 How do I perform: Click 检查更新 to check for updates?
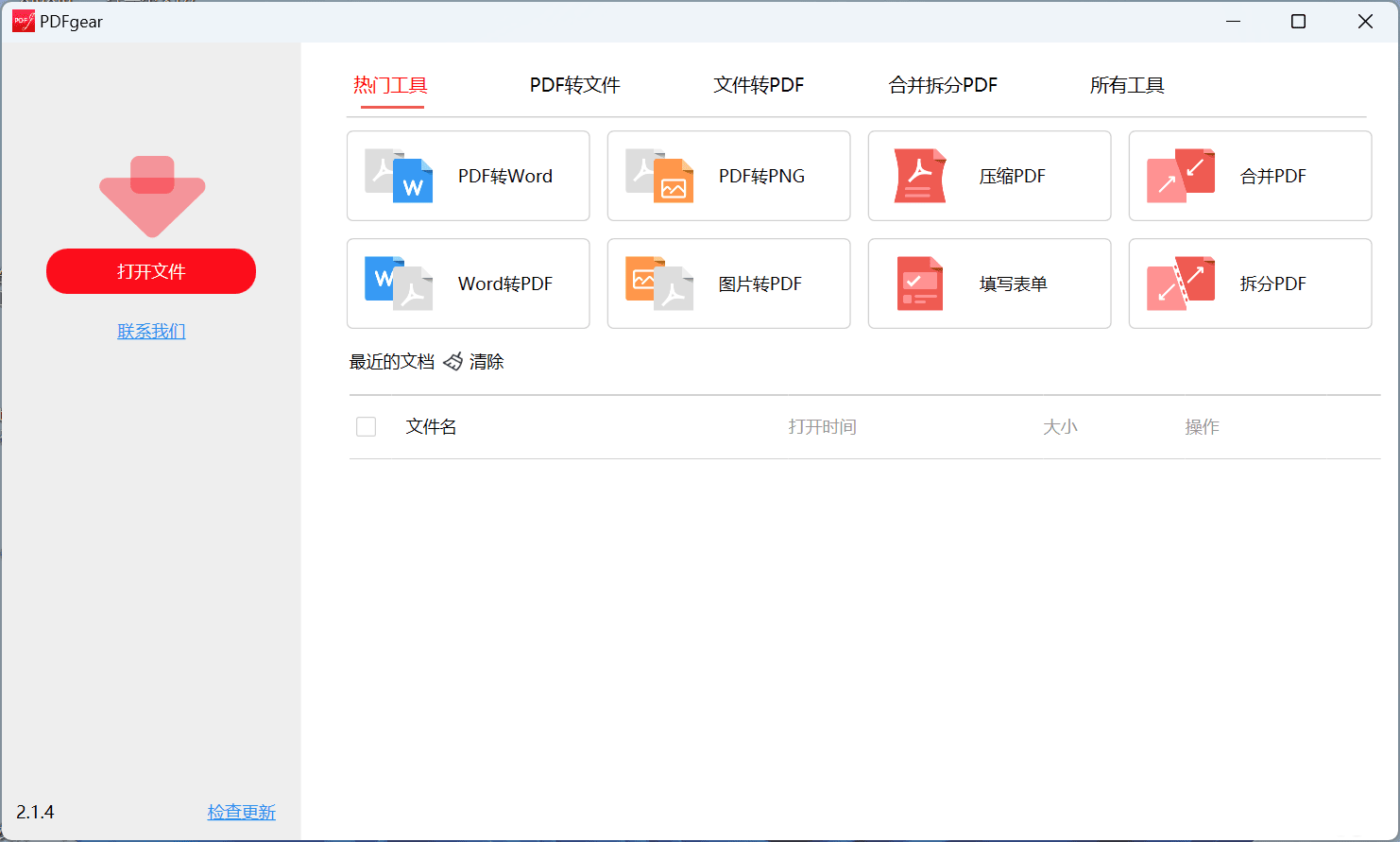point(241,812)
